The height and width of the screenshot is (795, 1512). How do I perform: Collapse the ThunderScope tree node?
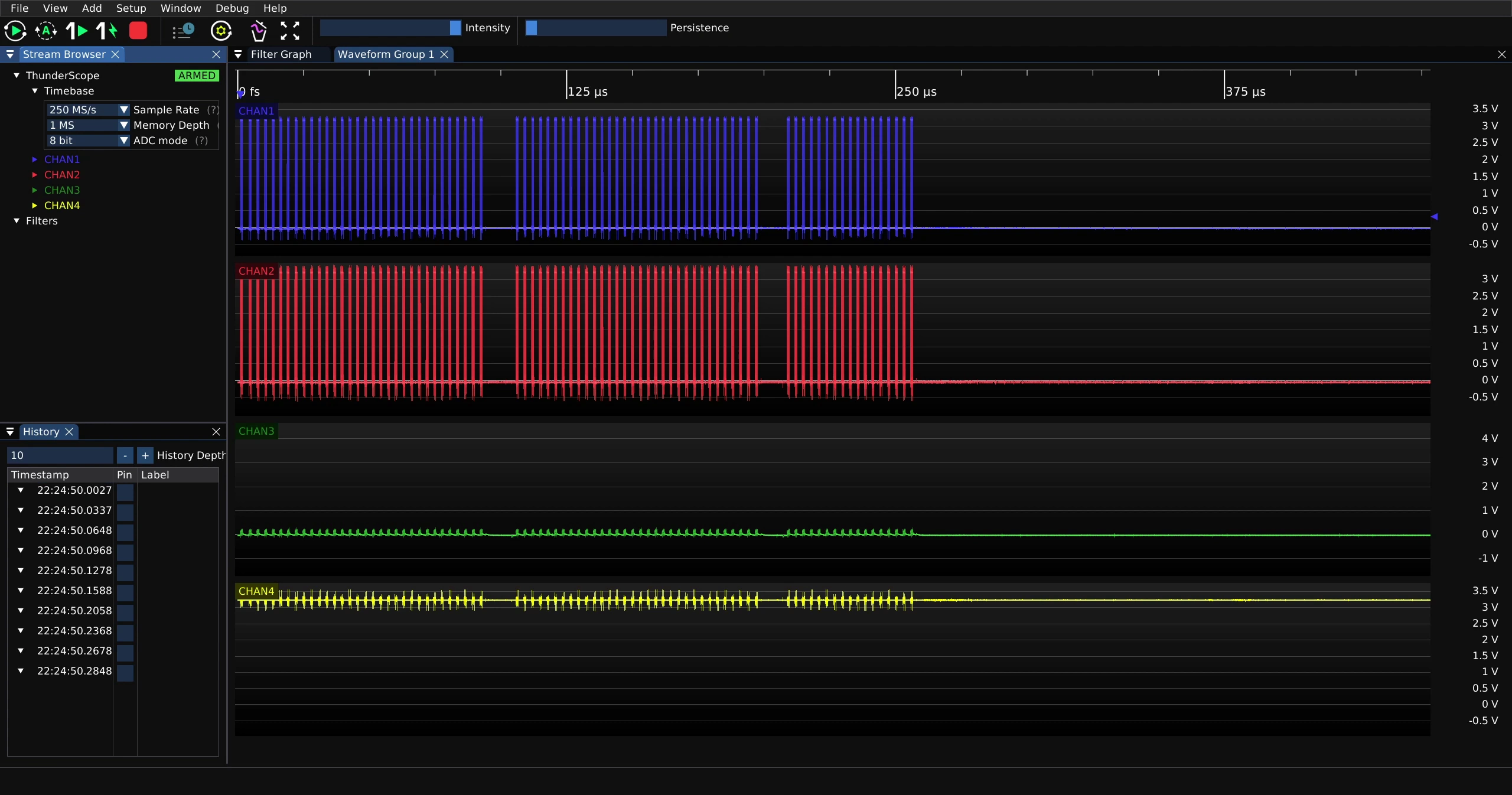point(17,76)
